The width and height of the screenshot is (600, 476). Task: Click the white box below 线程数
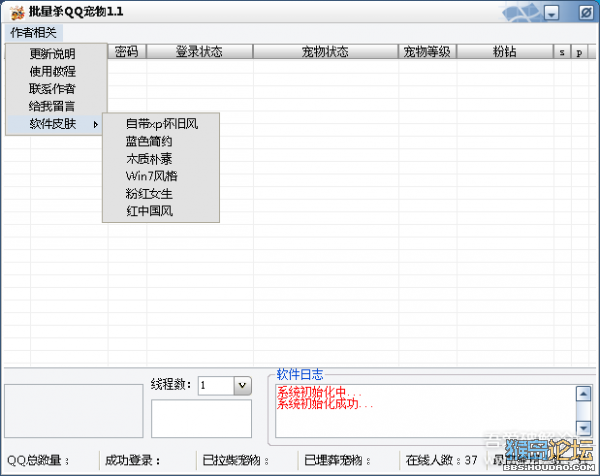pyautogui.click(x=201, y=419)
